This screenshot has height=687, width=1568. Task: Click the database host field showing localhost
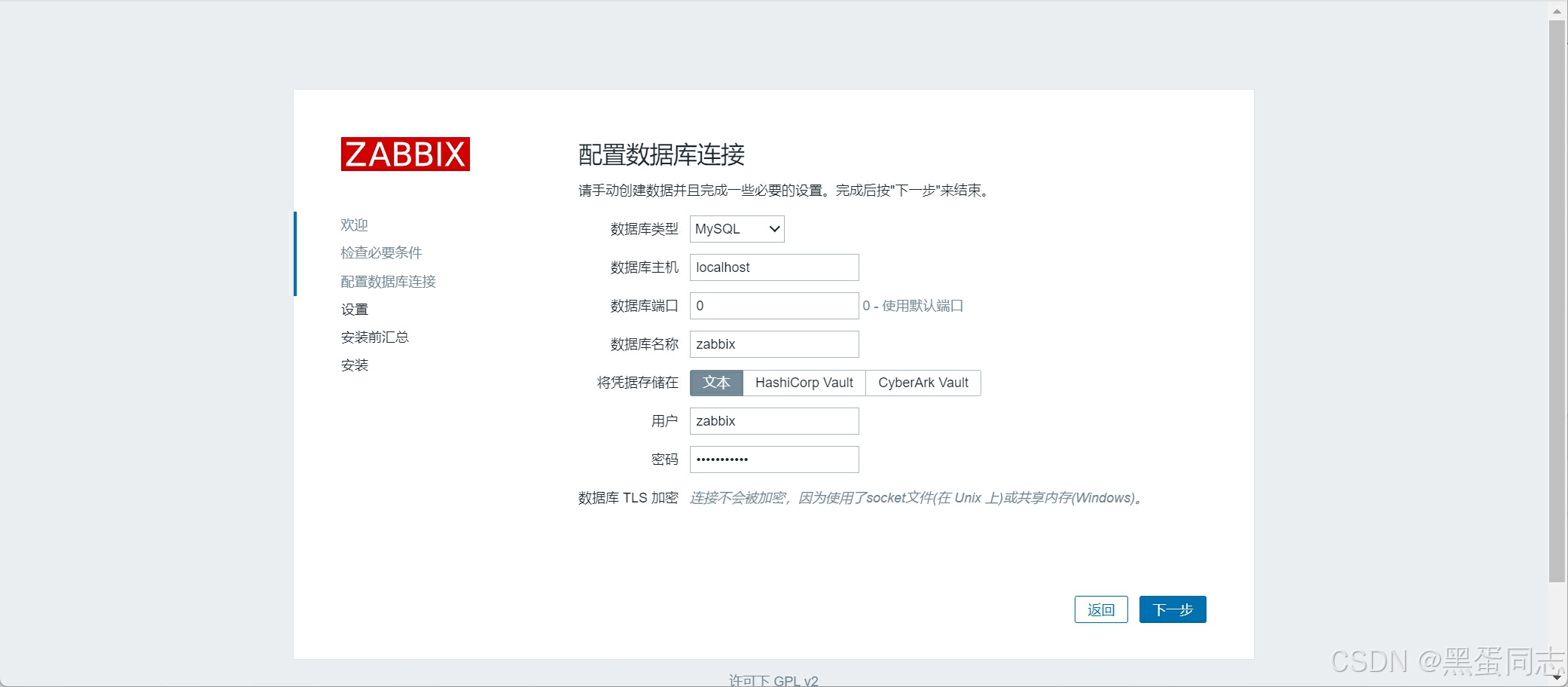point(774,267)
